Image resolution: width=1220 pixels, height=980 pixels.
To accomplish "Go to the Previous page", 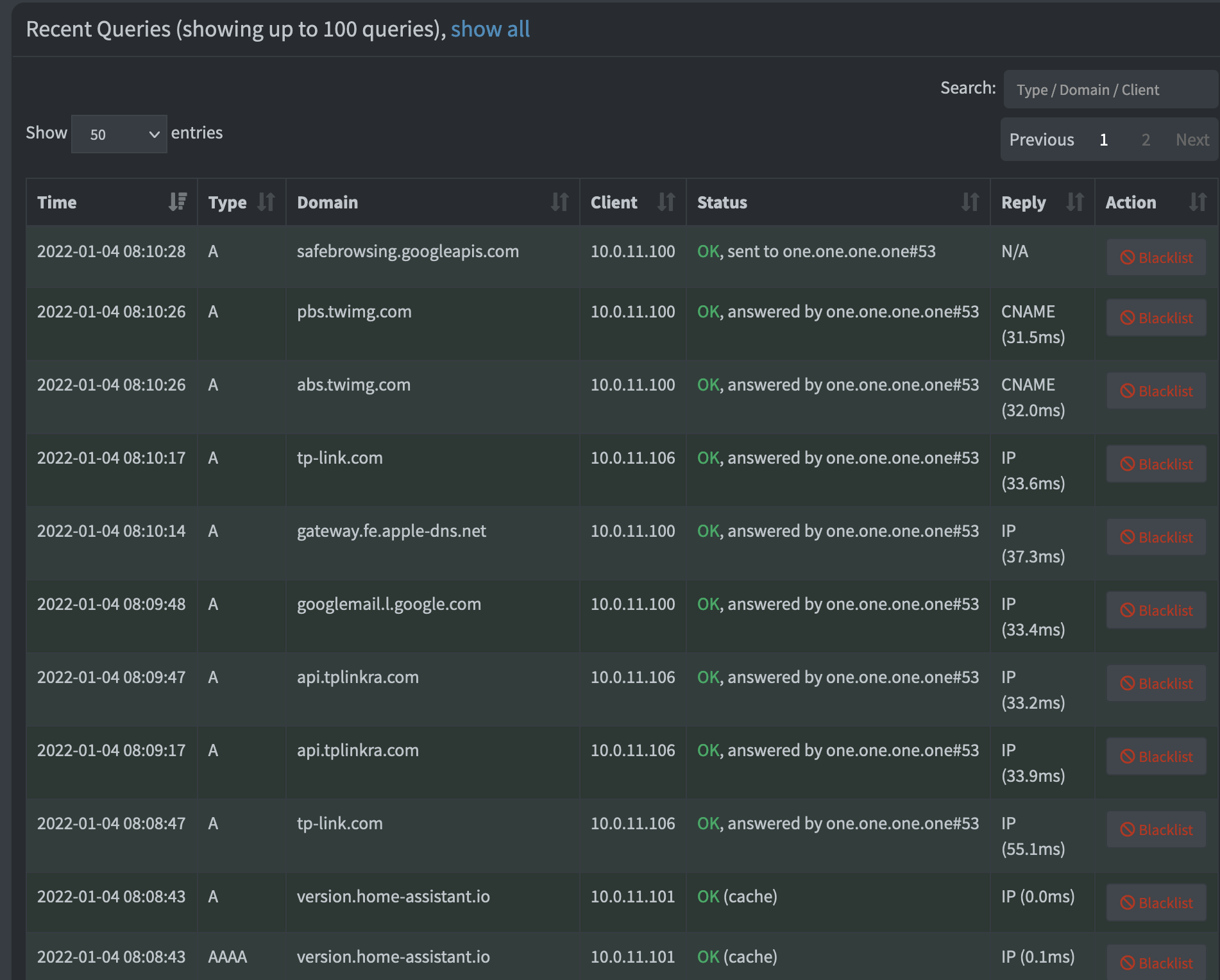I will [1042, 140].
